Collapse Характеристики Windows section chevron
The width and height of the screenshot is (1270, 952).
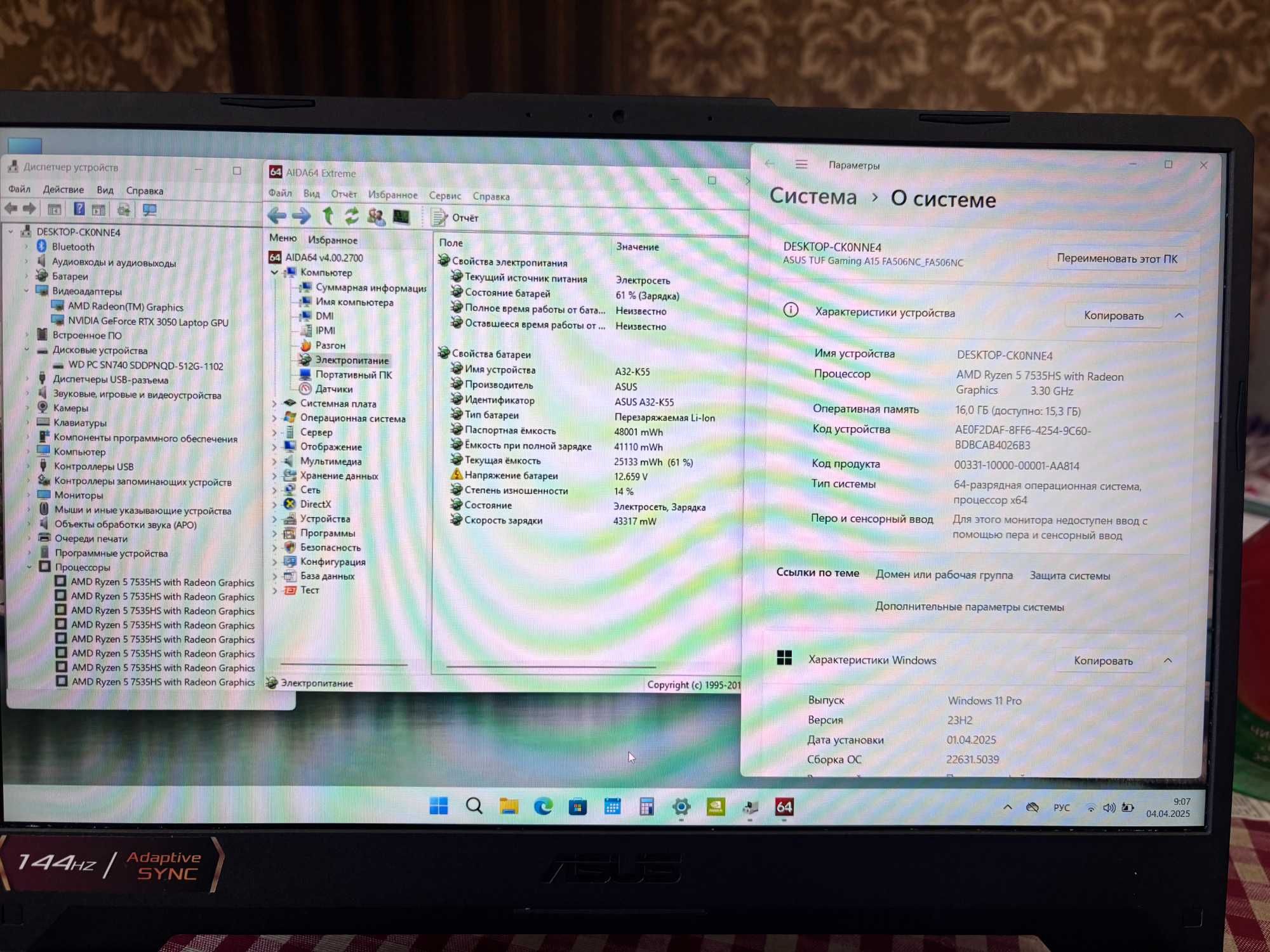1168,661
